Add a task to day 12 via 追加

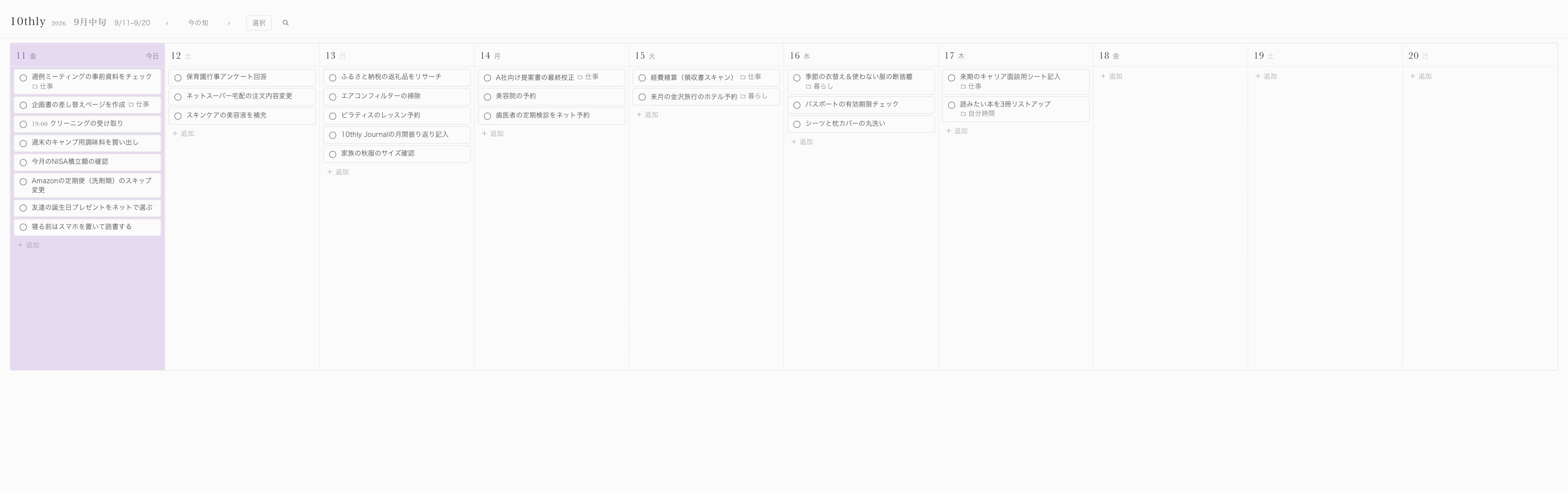pyautogui.click(x=183, y=134)
